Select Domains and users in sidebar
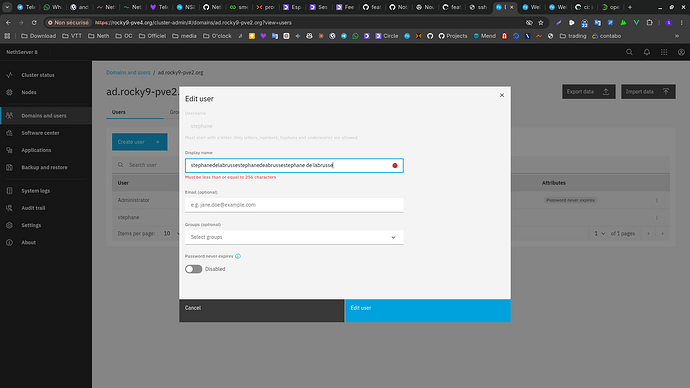Viewport: 690px width, 388px height. tap(46, 116)
